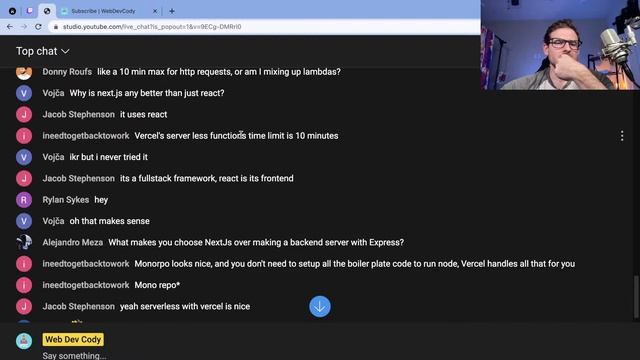This screenshot has width=640, height=360.
Task: Click Rylan Sykes avatar
Action: 24,200
